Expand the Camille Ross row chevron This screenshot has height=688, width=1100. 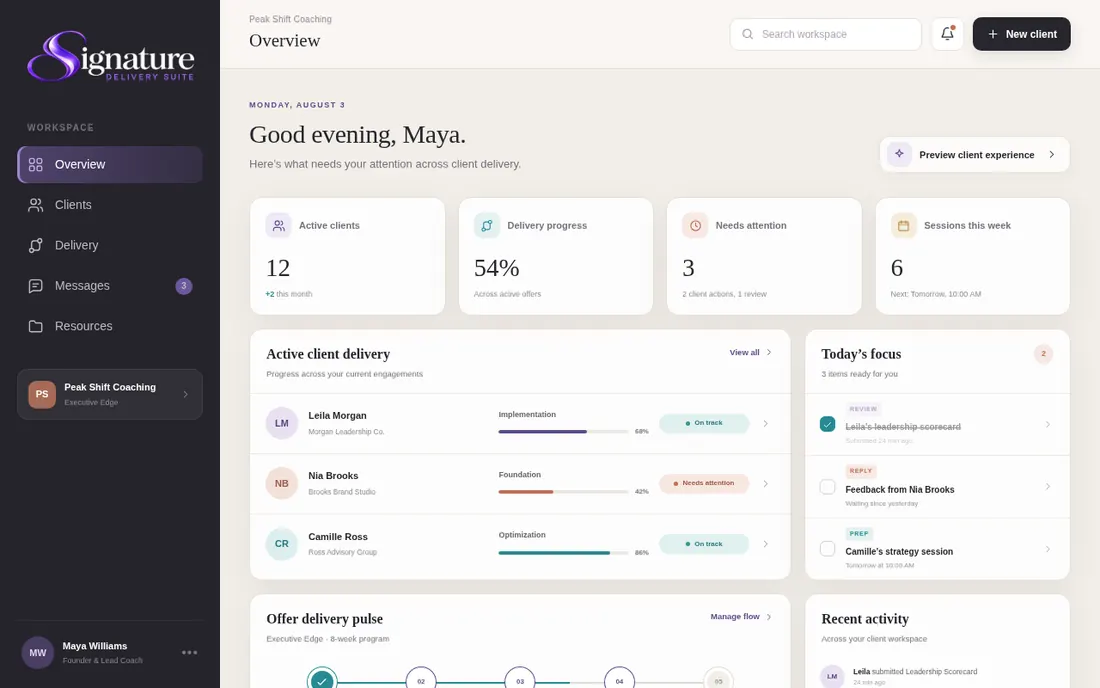[765, 544]
